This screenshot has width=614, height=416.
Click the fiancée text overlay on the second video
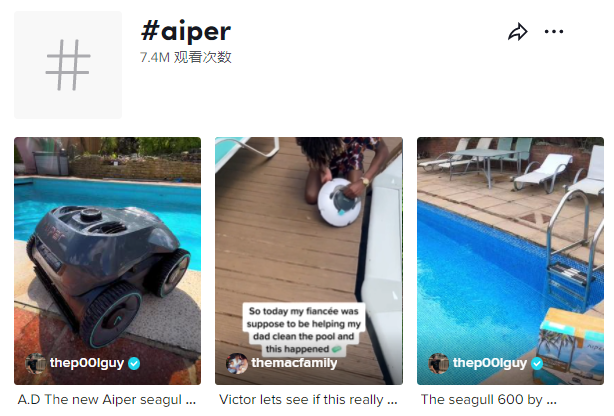(x=303, y=330)
